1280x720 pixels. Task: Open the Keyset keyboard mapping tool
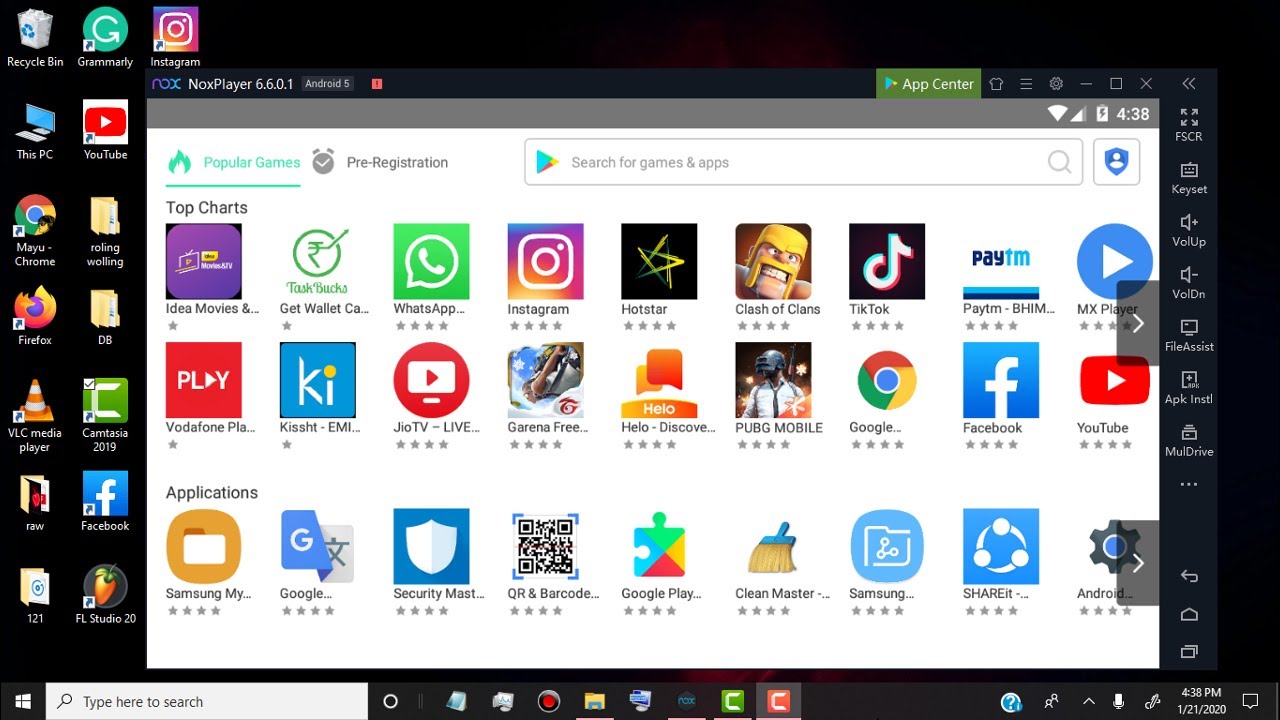pyautogui.click(x=1189, y=178)
